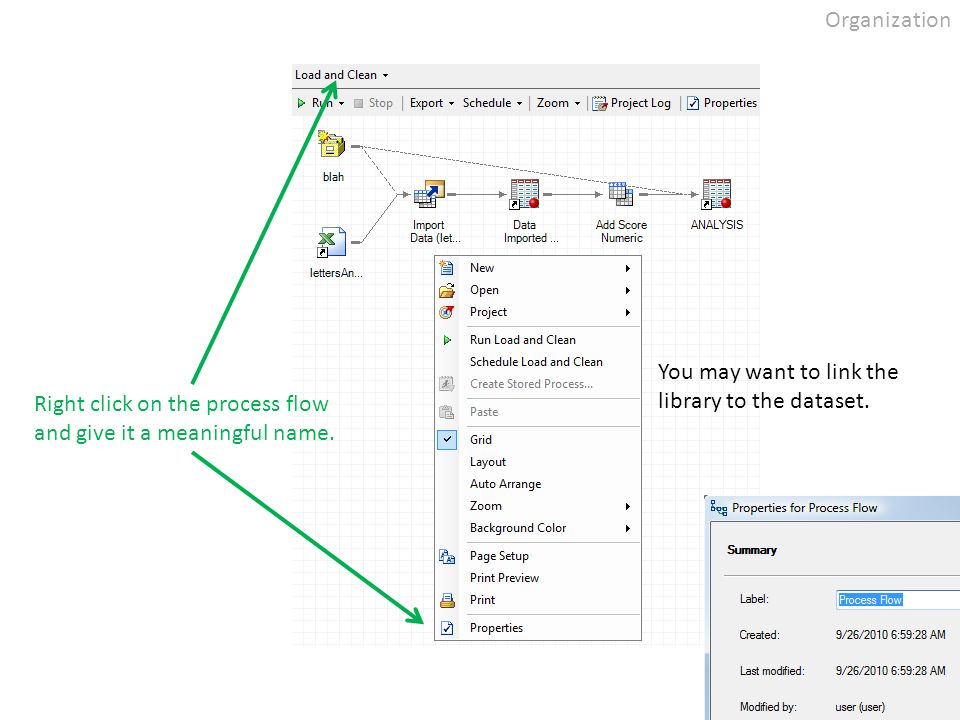This screenshot has width=960, height=720.
Task: Click the blah node label
Action: tap(333, 177)
